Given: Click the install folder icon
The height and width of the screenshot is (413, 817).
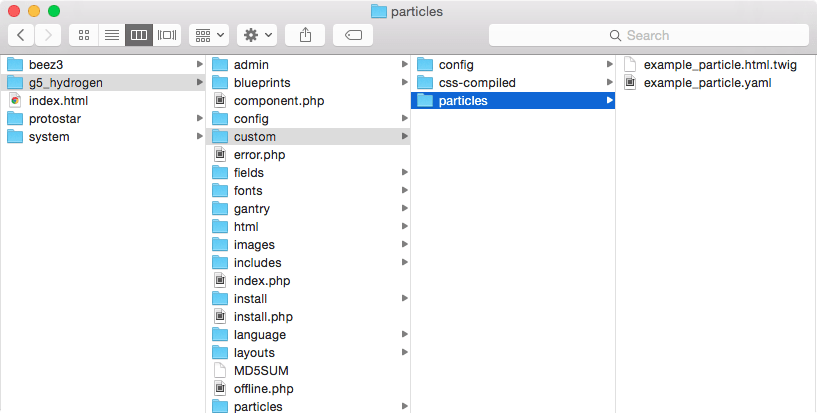Looking at the screenshot, I should coord(220,298).
